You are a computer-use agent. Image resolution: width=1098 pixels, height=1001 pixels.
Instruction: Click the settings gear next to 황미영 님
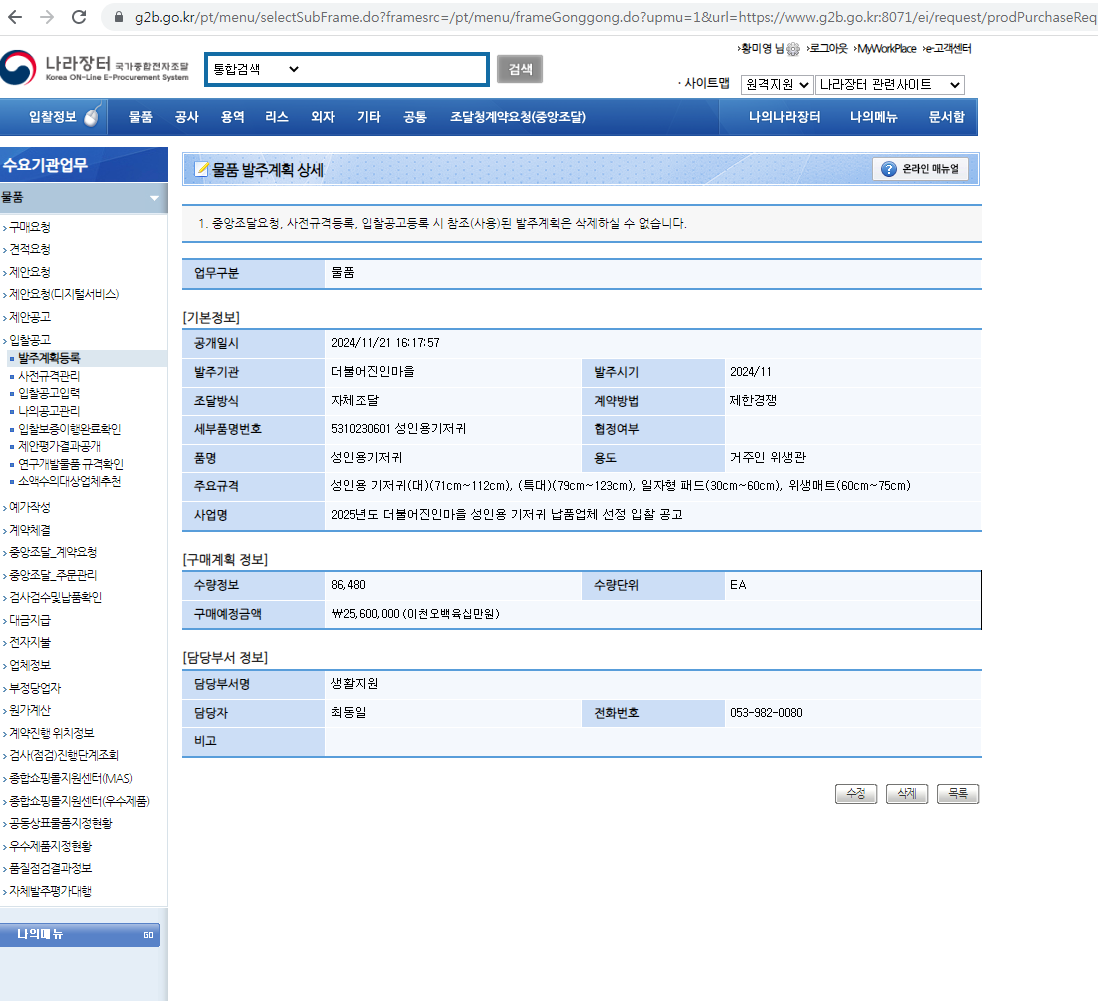(793, 49)
